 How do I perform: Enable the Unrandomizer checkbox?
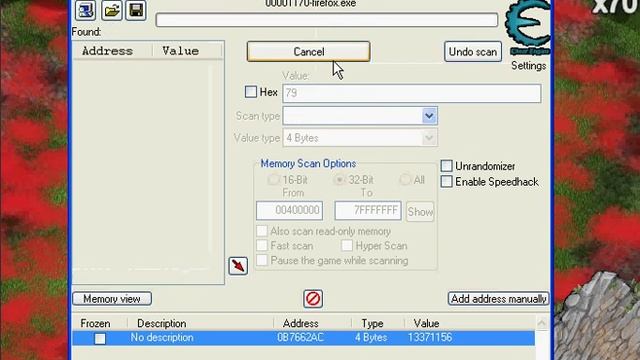447,166
